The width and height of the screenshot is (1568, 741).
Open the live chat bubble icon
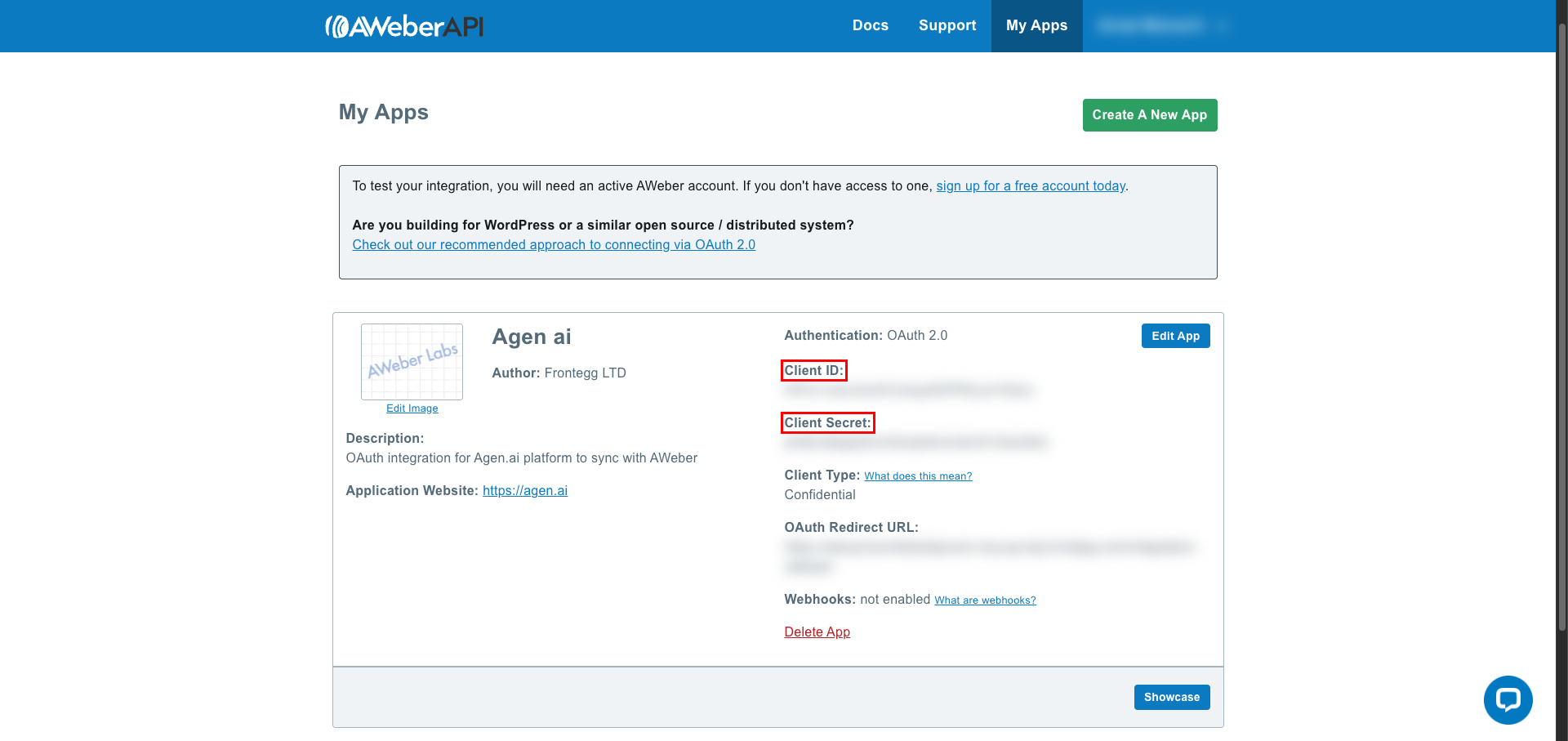click(1508, 699)
